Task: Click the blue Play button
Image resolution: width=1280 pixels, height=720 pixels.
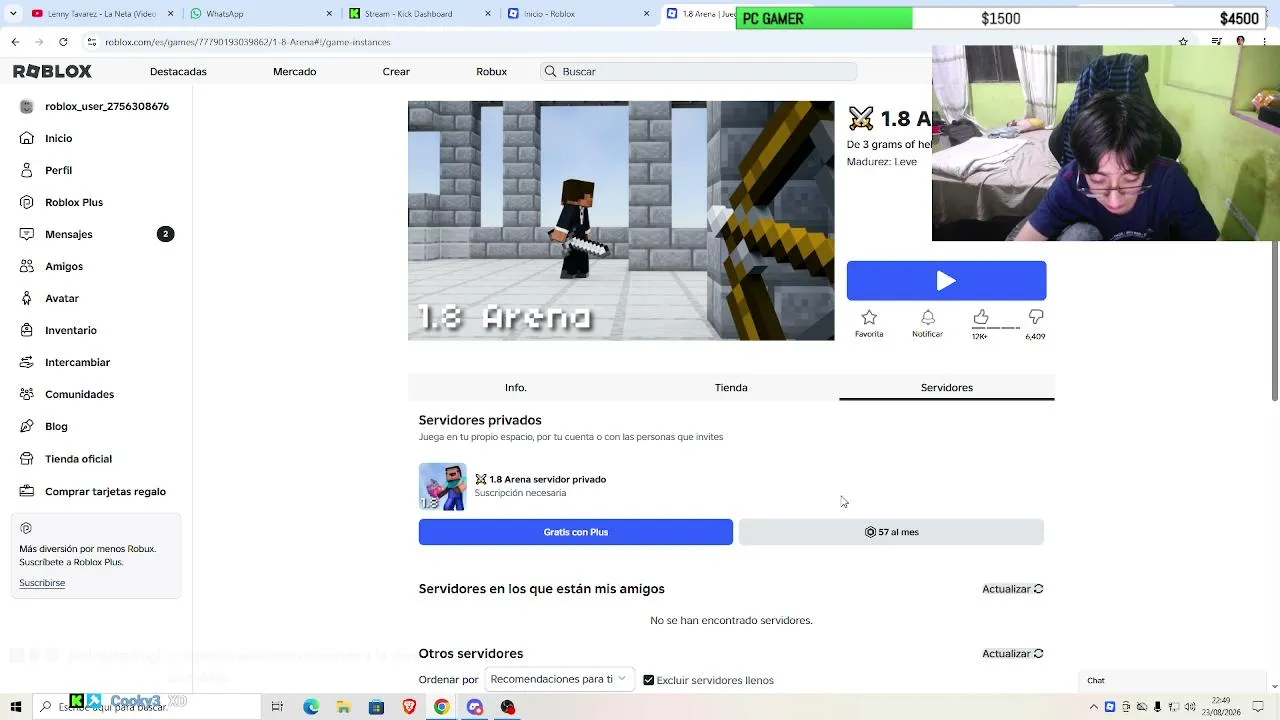Action: [946, 281]
